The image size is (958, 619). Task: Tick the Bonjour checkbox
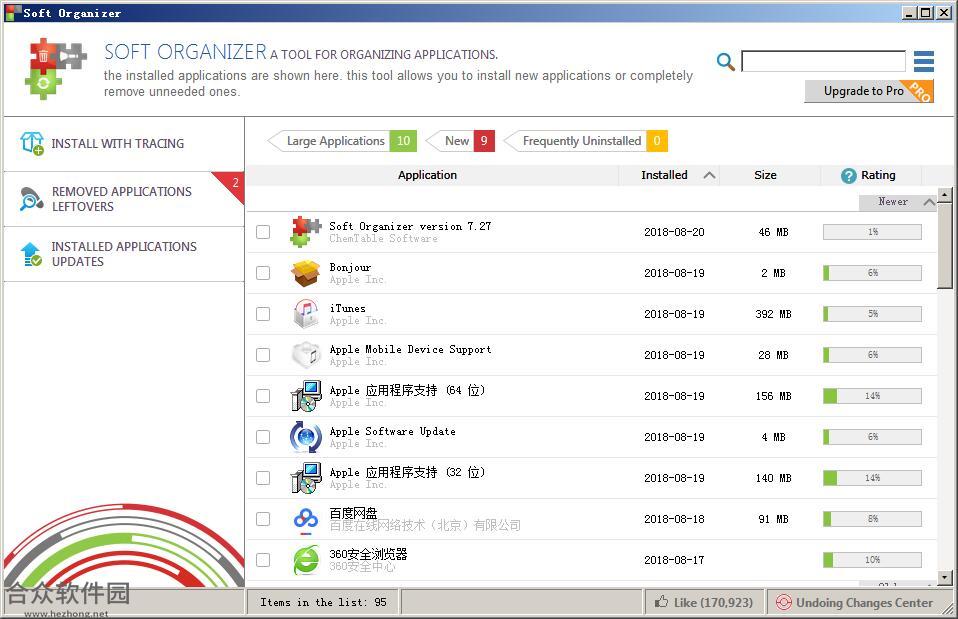point(263,273)
